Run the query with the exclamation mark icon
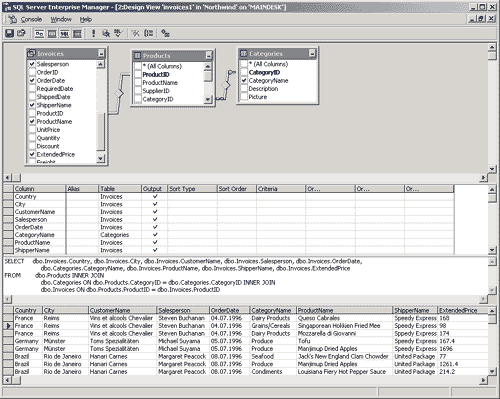Viewport: 500px width, 399px height. tap(93, 33)
